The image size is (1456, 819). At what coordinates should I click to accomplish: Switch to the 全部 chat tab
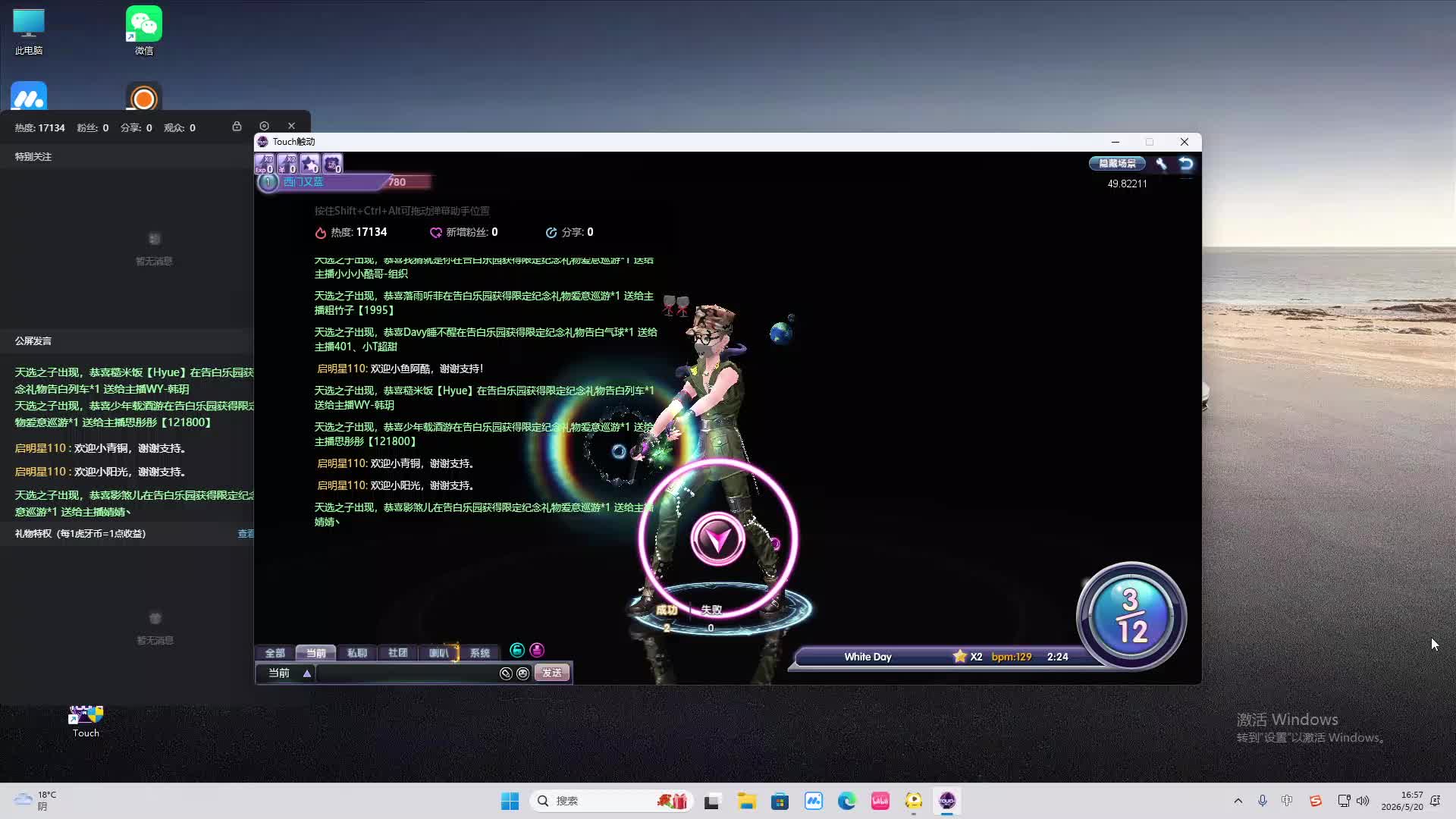(275, 653)
